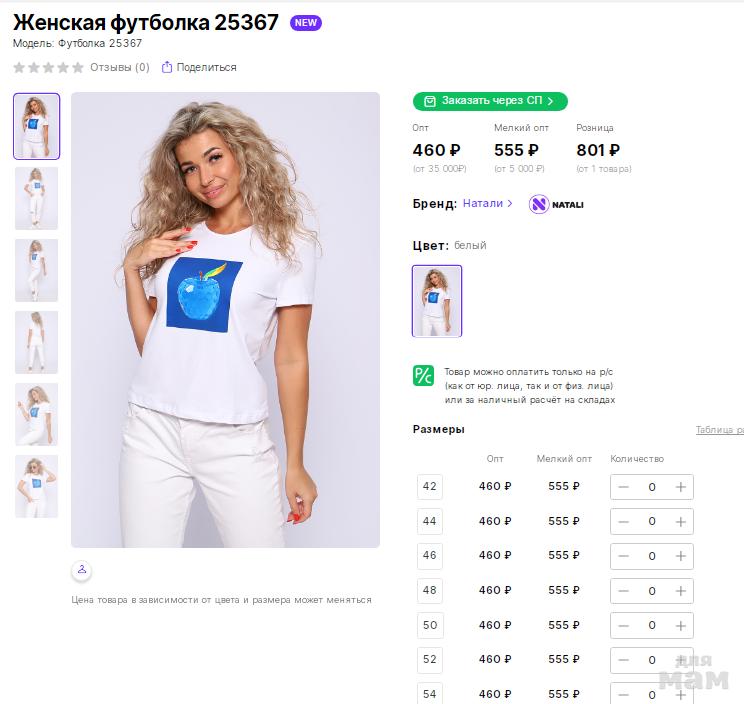Open the Отзывы (0) reviews link
744x704 pixels.
pos(119,68)
